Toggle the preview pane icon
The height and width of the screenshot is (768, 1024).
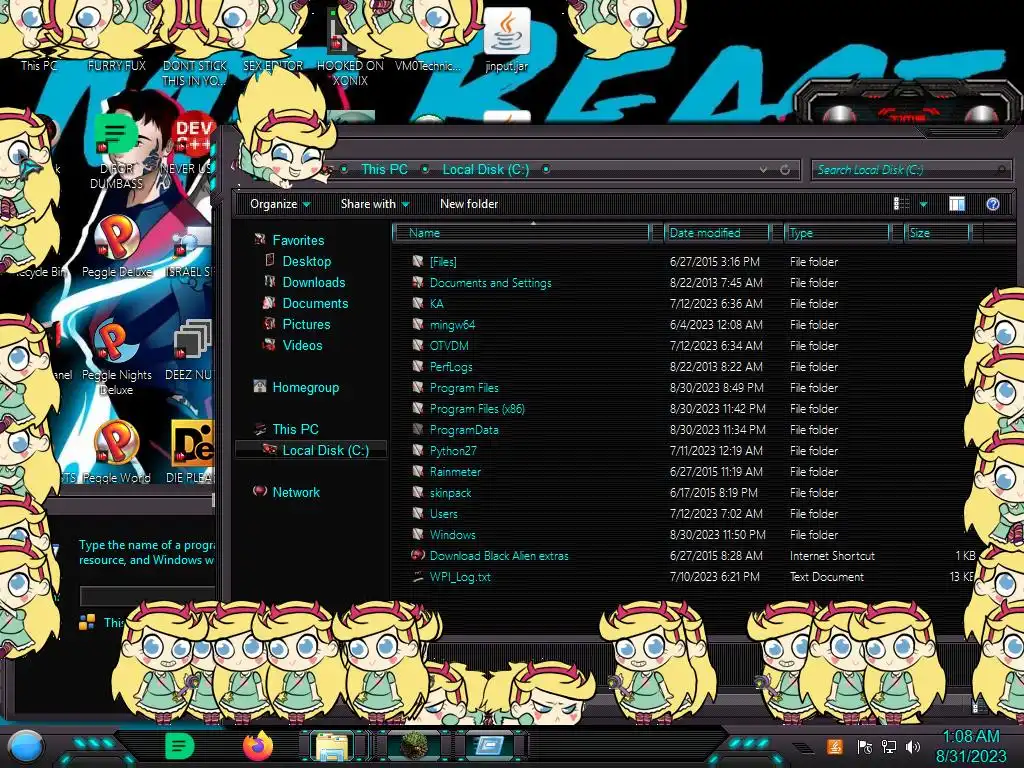click(x=957, y=204)
